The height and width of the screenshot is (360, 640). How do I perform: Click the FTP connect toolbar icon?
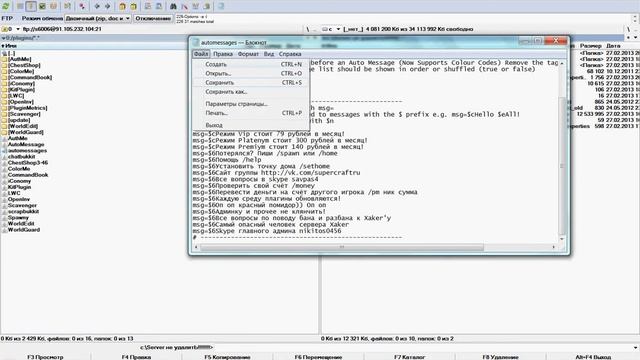pyautogui.click(x=148, y=6)
